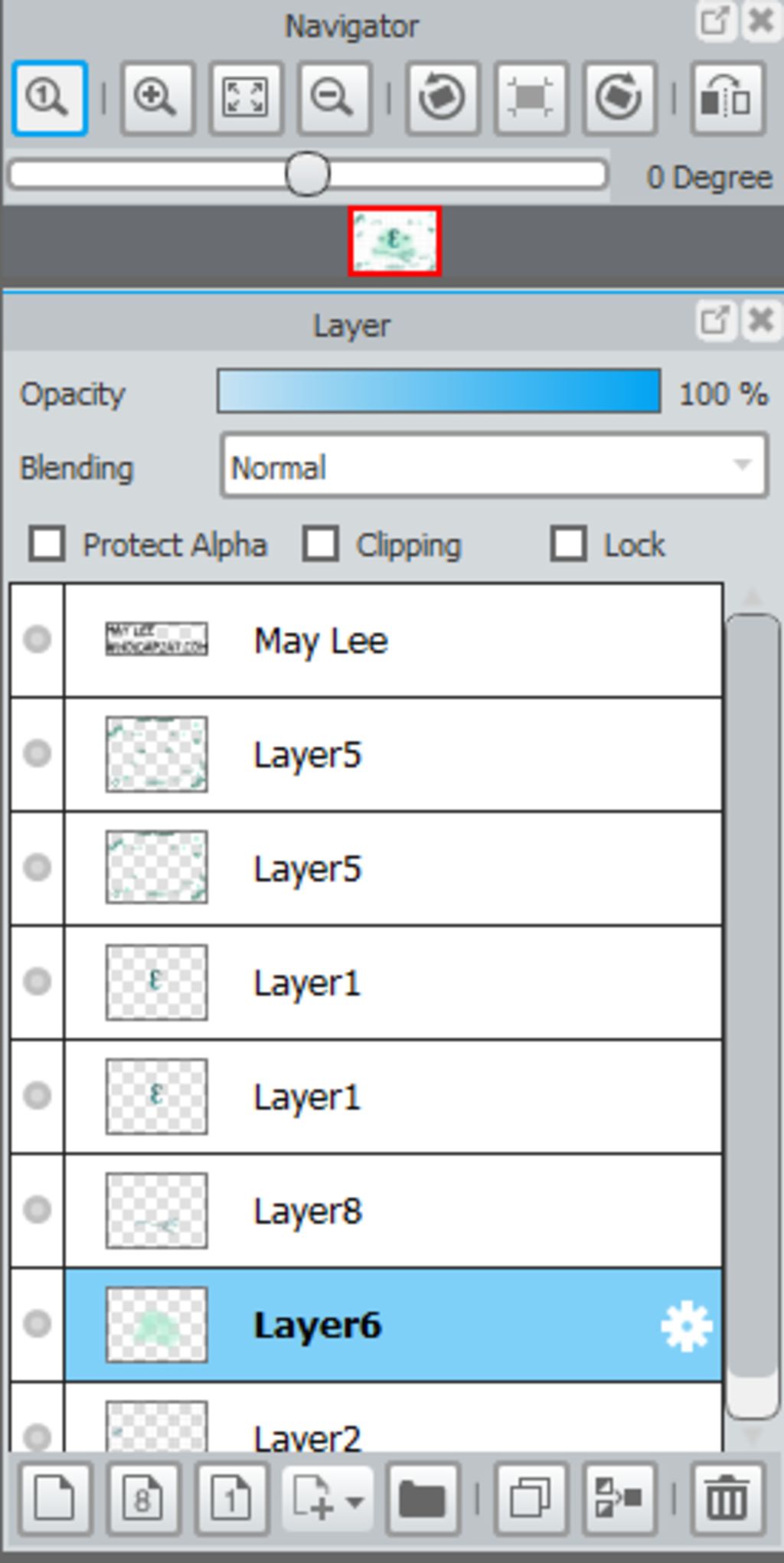Duplicate the selected layer
The image size is (784, 1563).
pos(530,1498)
